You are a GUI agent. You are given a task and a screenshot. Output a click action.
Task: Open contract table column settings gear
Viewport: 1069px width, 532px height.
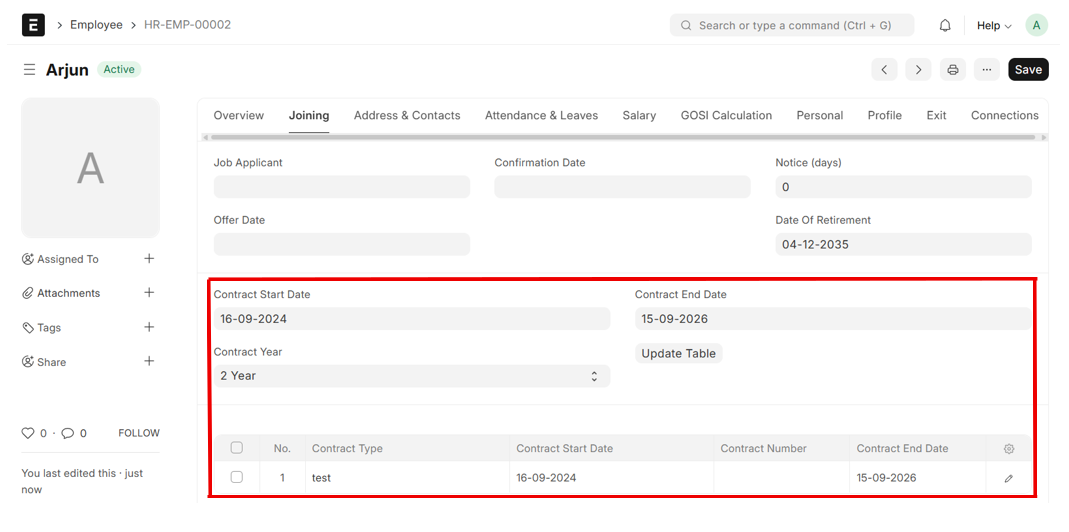1008,449
